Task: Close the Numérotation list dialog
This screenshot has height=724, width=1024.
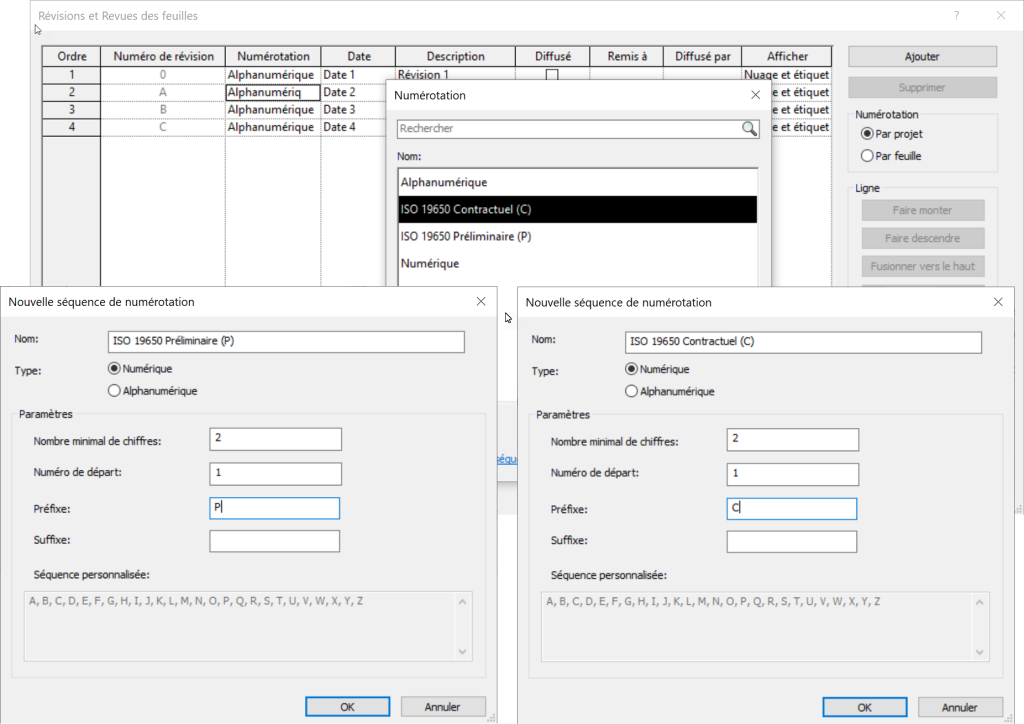Action: pyautogui.click(x=755, y=95)
